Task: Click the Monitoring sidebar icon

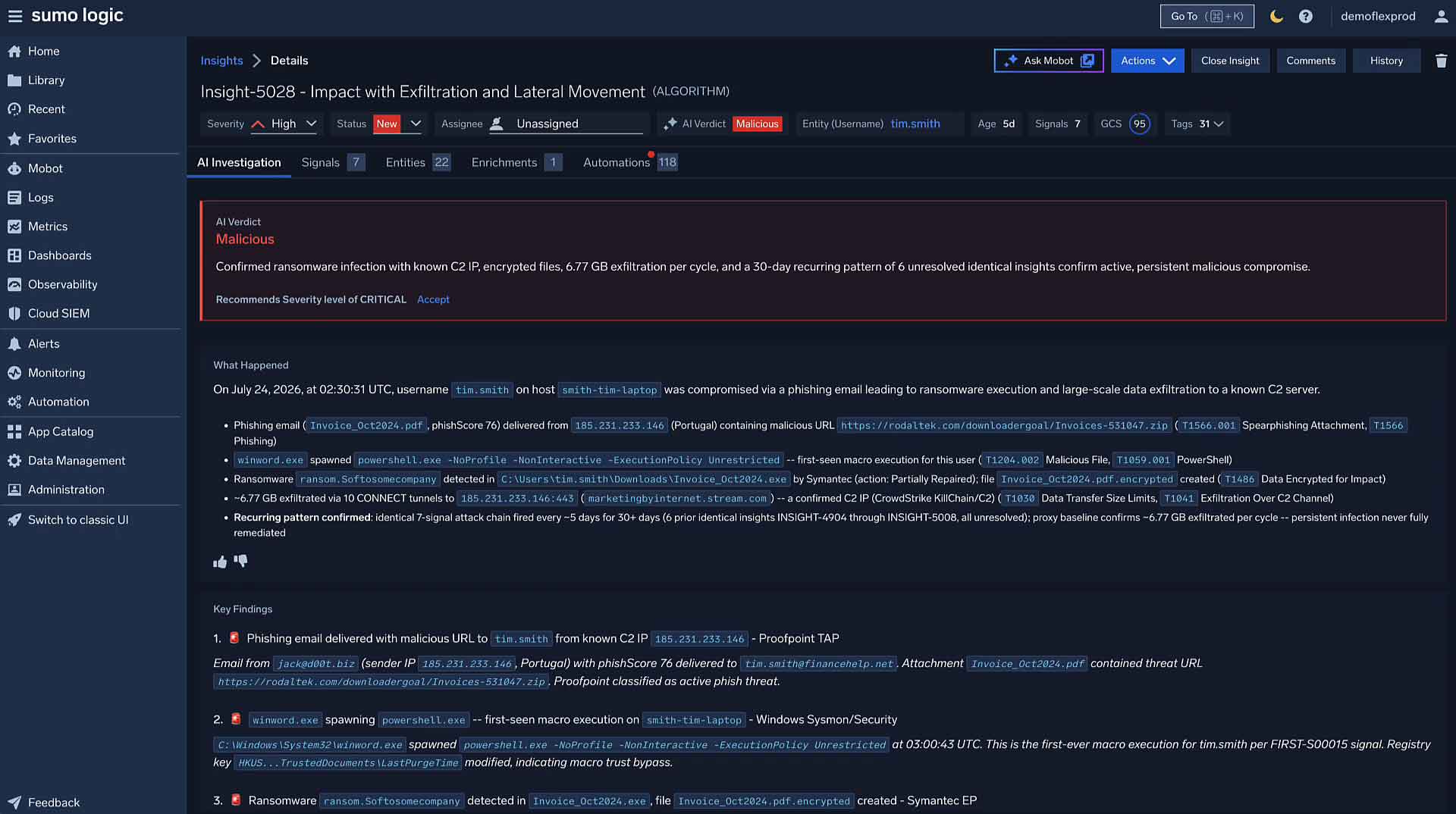Action: coord(14,373)
